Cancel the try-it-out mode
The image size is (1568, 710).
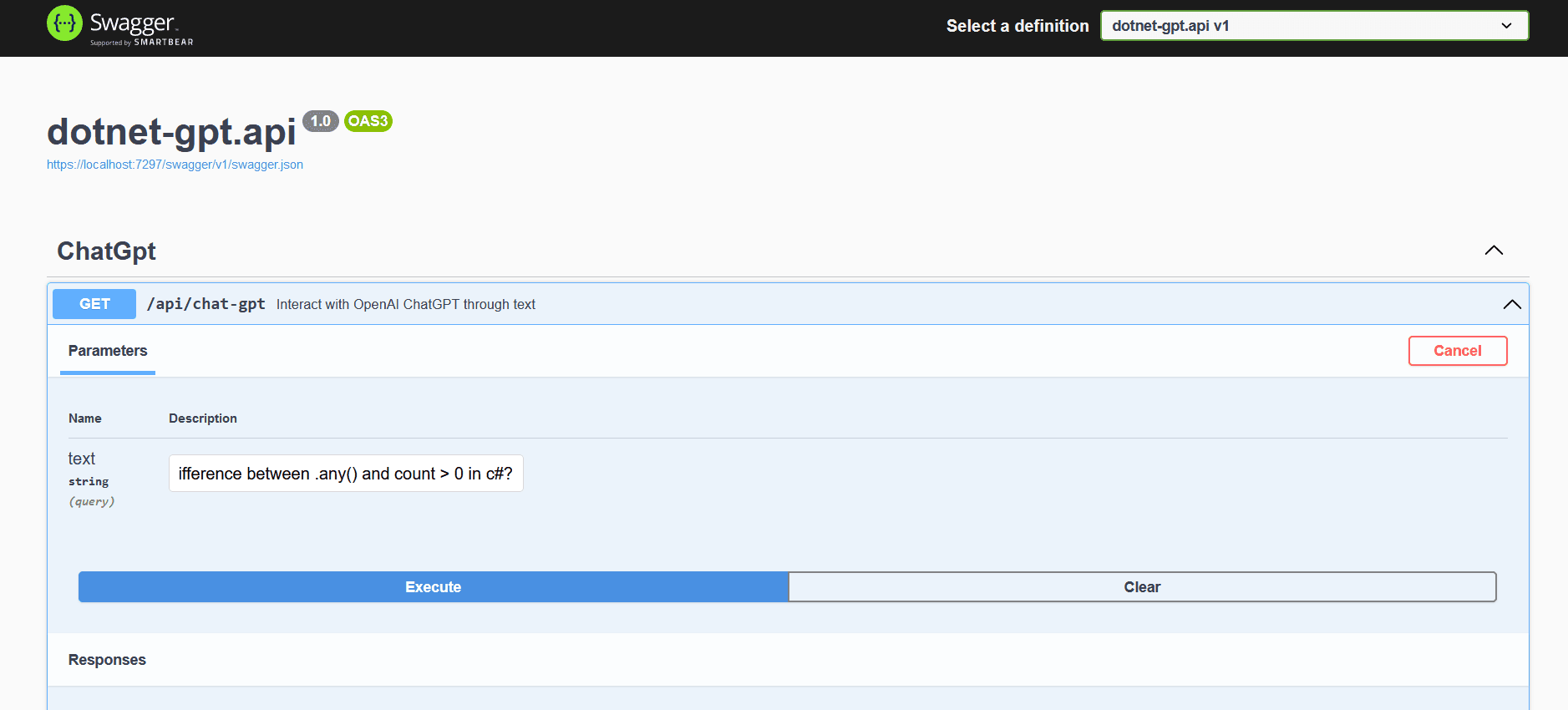pos(1457,351)
